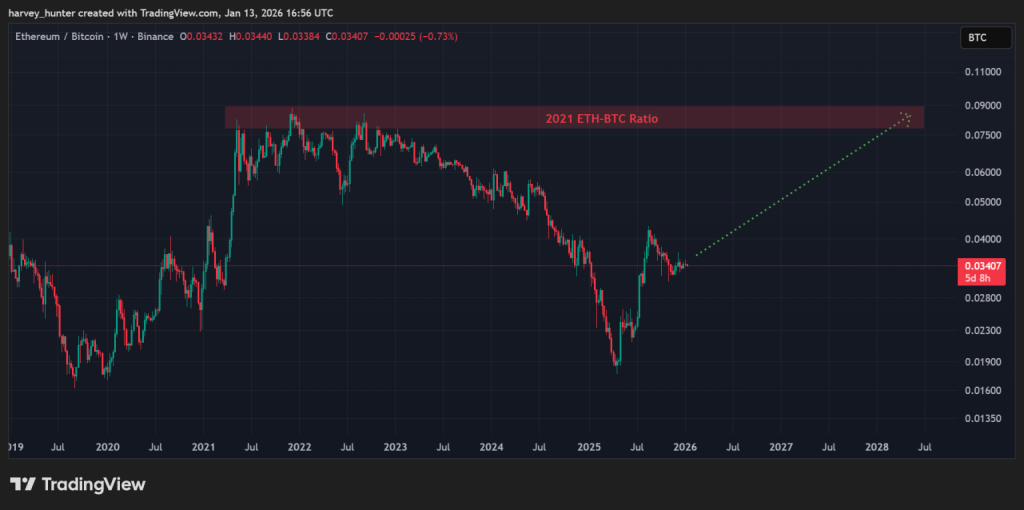Click the harvey_hunter author name in header
This screenshot has height=510, width=1024.
pyautogui.click(x=40, y=13)
